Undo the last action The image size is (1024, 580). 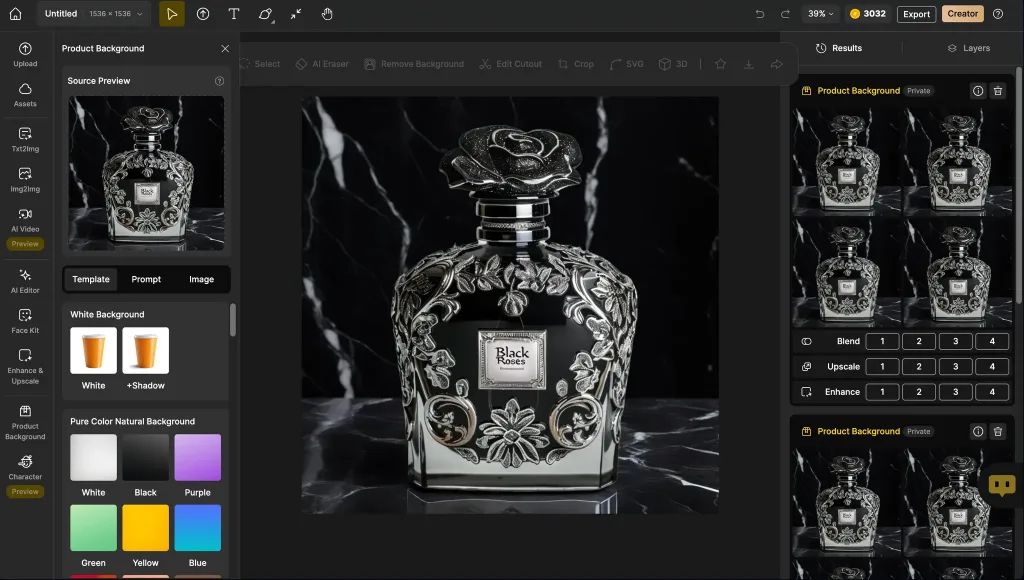(760, 14)
